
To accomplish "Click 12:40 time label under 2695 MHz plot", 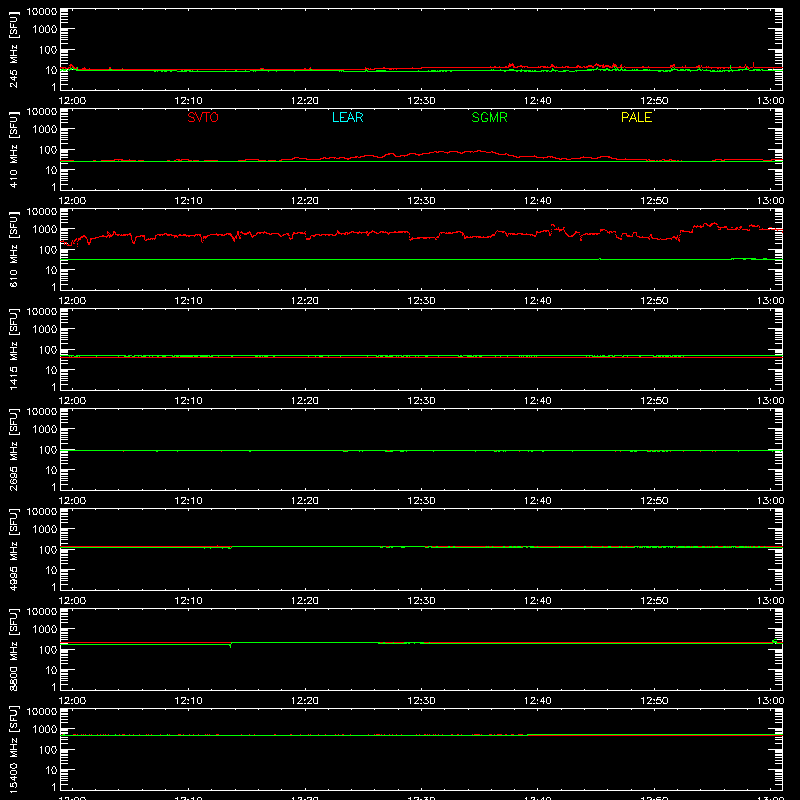I will [538, 501].
